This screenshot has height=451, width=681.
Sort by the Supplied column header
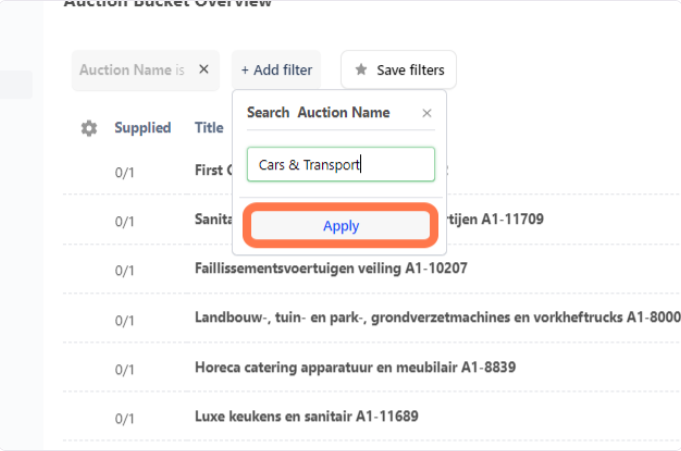pos(143,128)
